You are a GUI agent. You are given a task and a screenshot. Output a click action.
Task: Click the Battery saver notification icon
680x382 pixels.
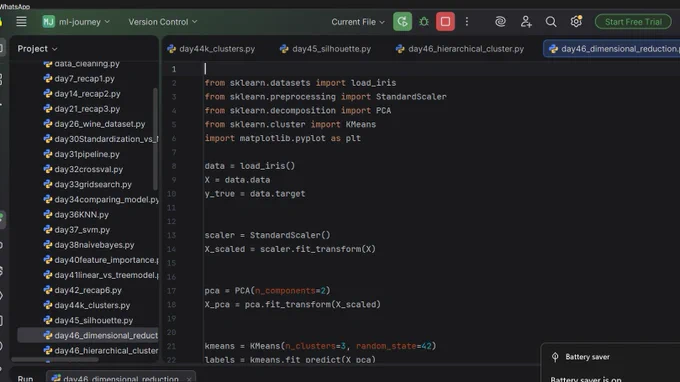click(x=555, y=357)
